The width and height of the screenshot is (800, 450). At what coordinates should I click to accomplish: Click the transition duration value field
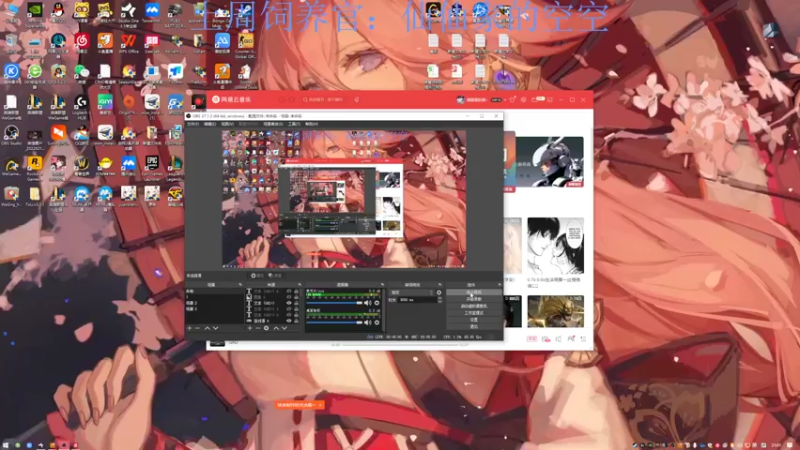coord(417,299)
